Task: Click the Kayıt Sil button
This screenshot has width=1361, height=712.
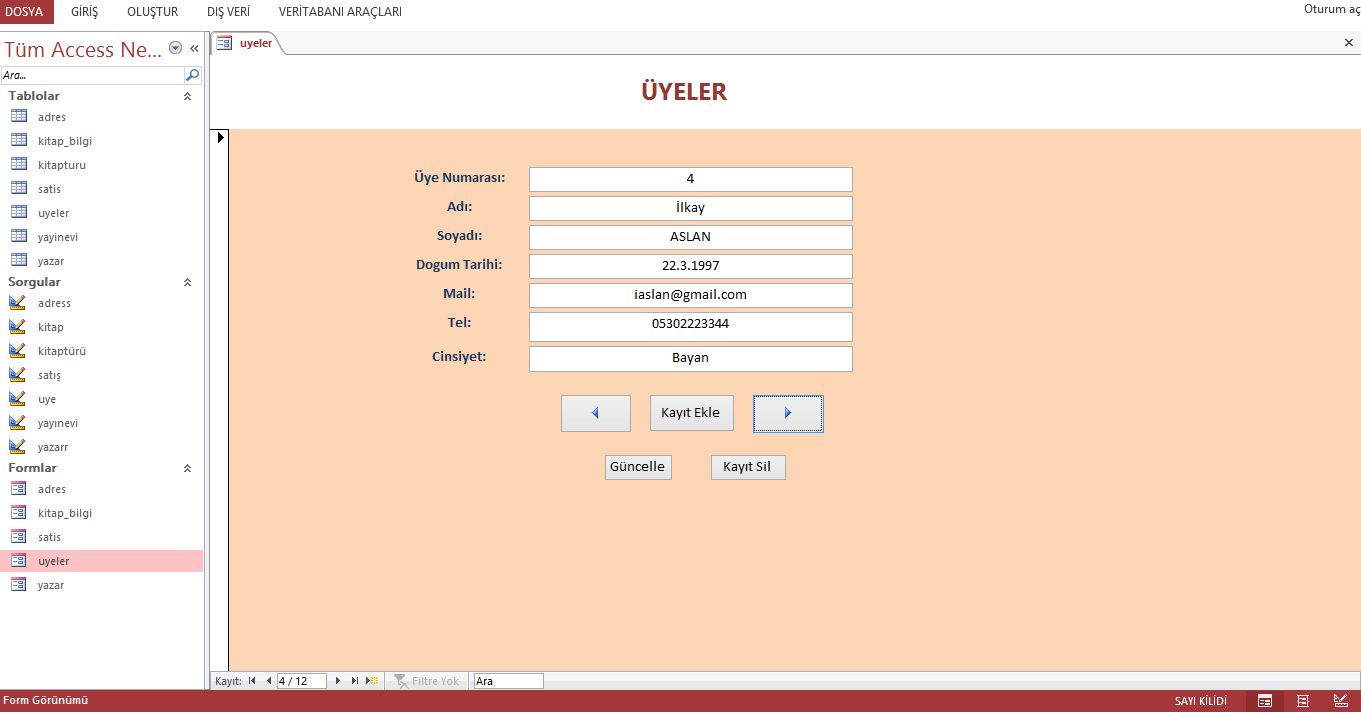Action: click(x=748, y=467)
